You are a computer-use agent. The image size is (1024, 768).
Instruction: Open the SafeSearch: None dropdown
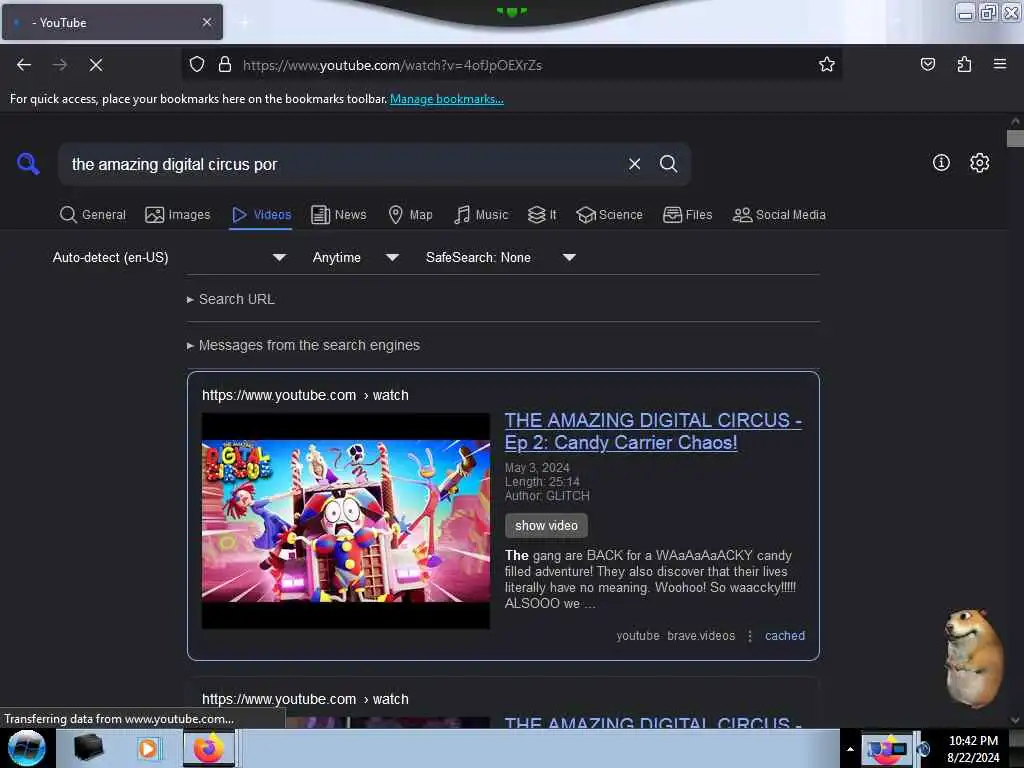coord(500,257)
